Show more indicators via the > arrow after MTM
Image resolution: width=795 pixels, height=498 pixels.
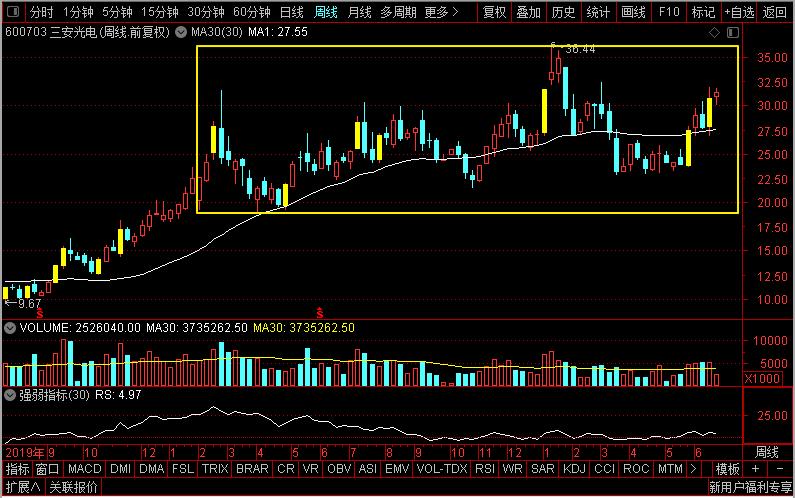click(x=693, y=469)
